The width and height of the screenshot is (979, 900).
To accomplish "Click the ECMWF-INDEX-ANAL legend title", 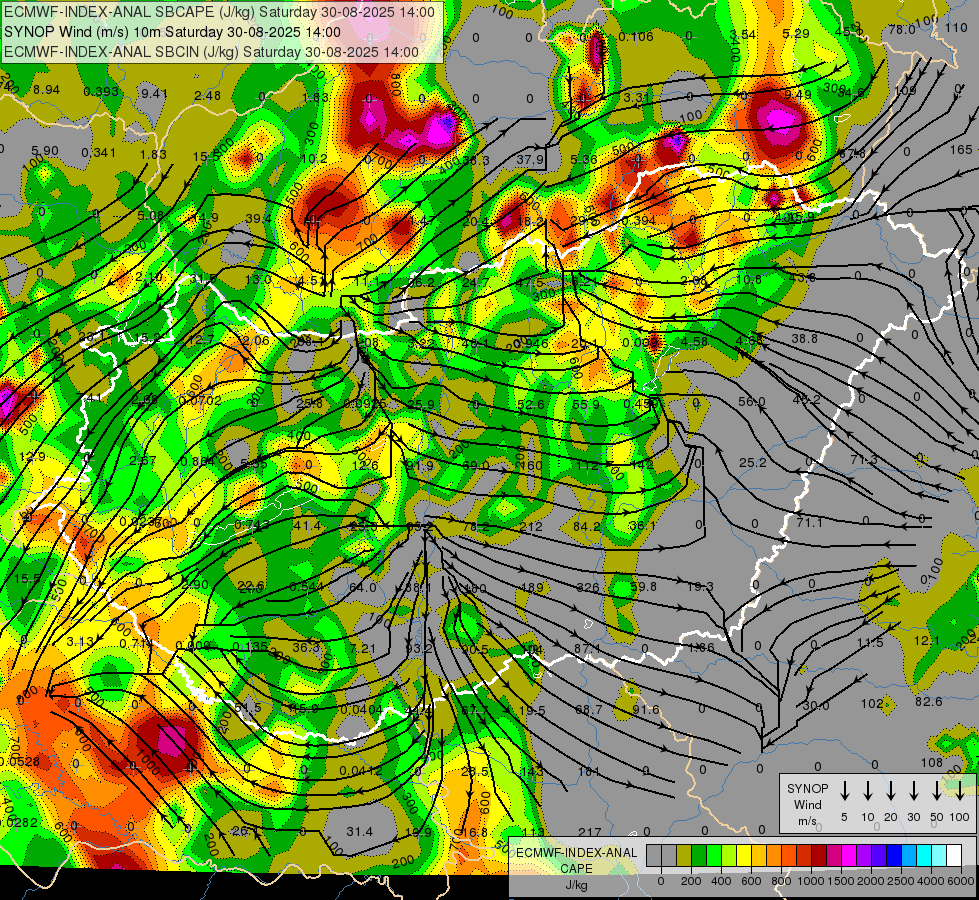I will [x=577, y=853].
